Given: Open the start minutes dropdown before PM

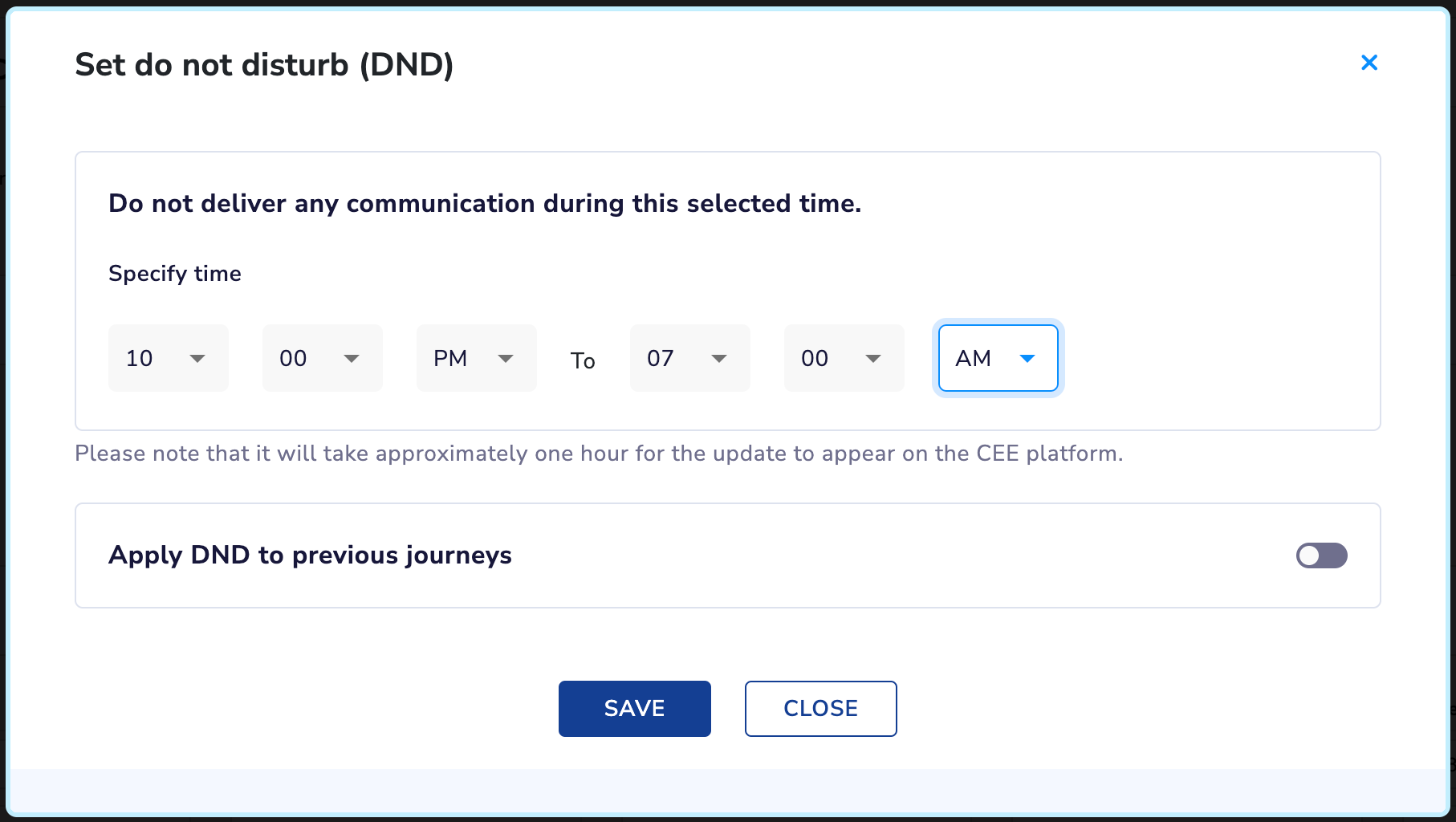Looking at the screenshot, I should [323, 358].
